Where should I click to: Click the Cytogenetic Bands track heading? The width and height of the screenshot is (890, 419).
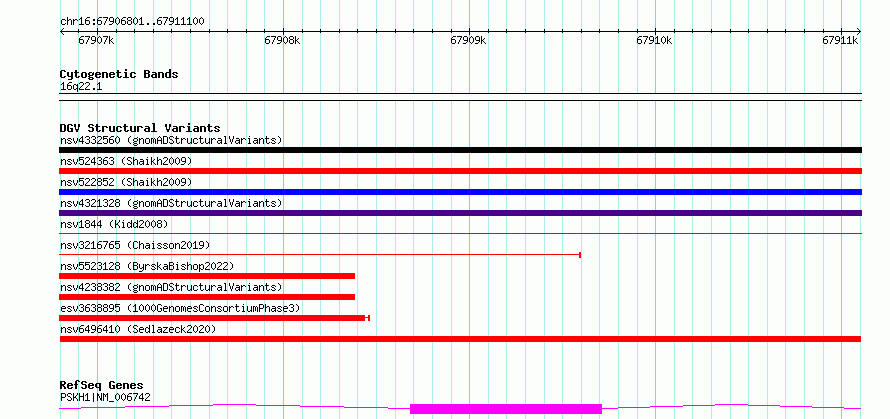tap(119, 74)
